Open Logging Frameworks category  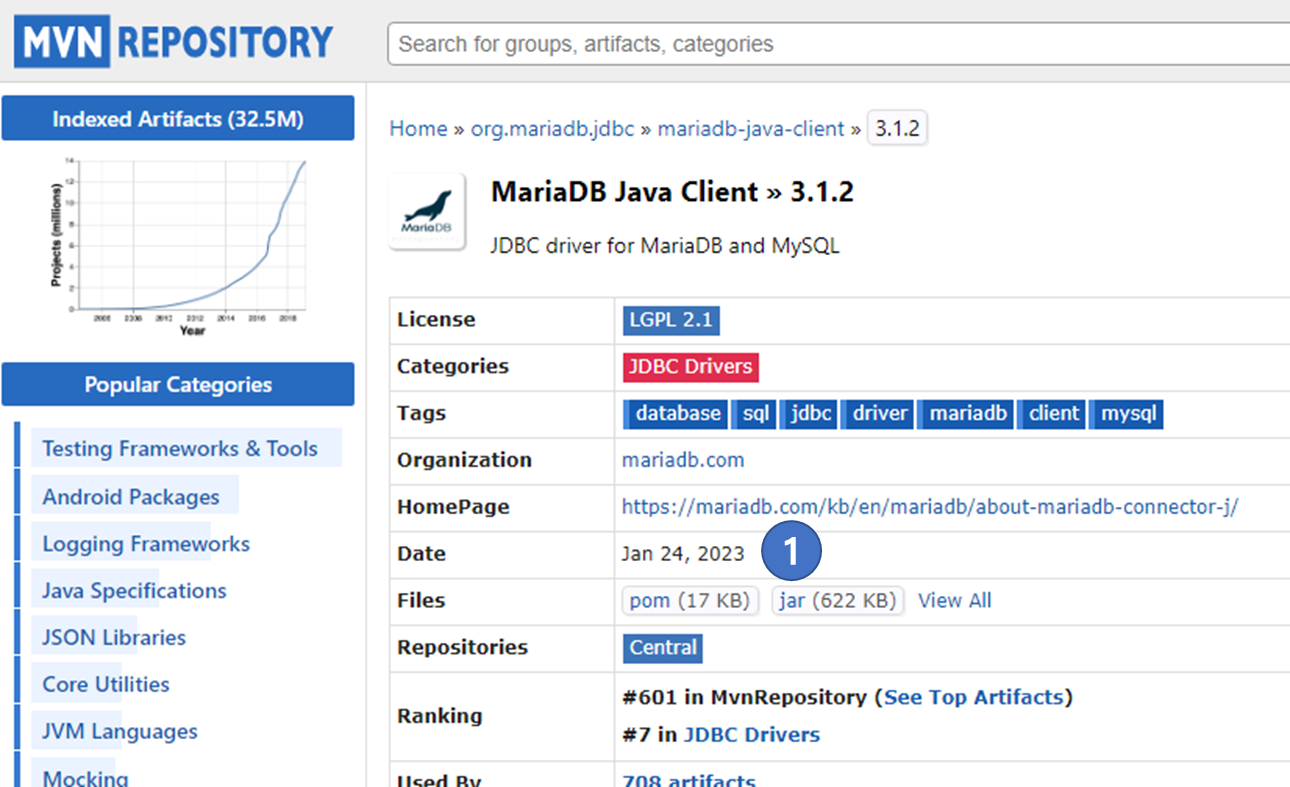(x=146, y=544)
